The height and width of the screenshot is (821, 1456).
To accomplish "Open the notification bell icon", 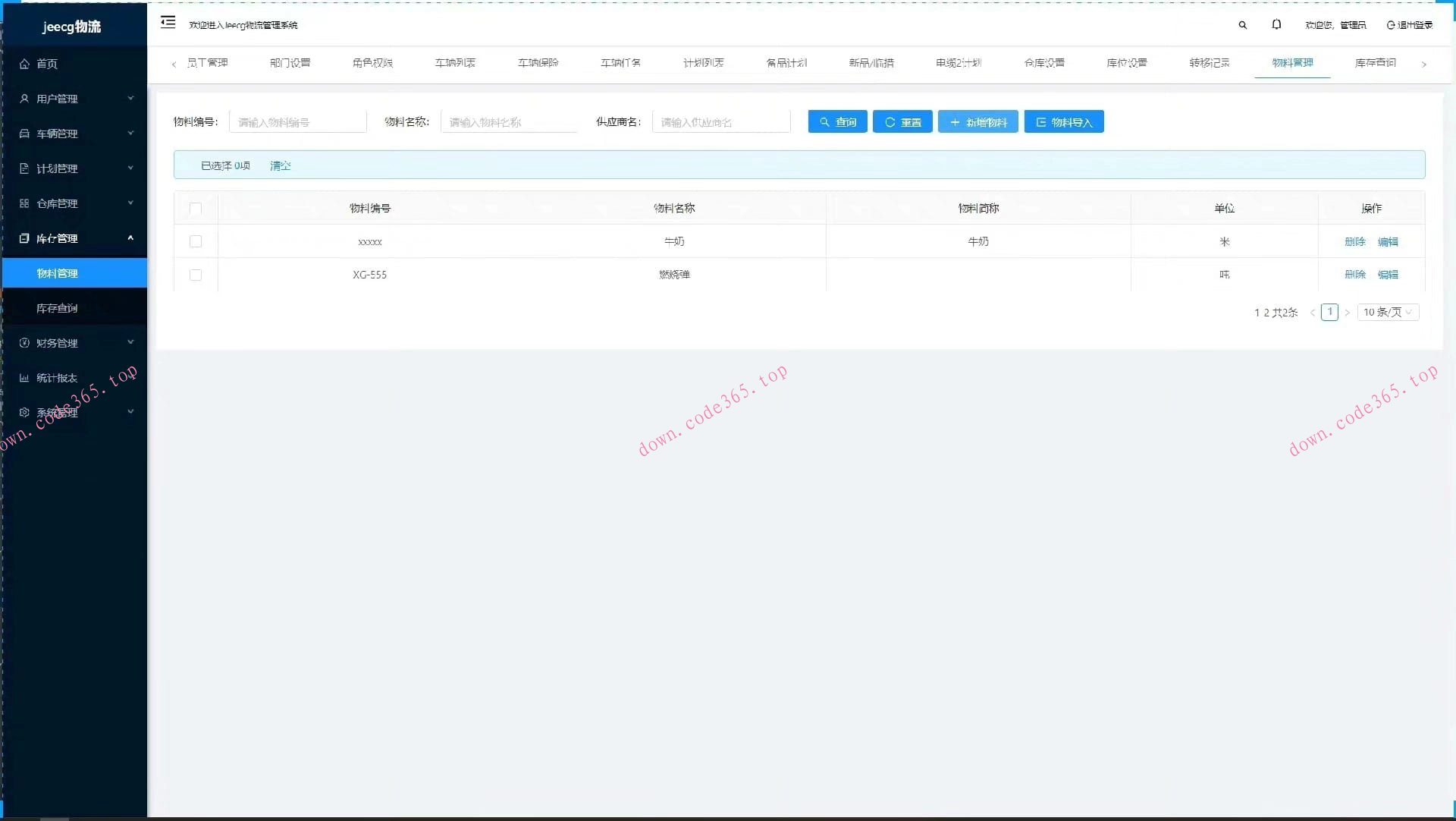I will point(1276,25).
